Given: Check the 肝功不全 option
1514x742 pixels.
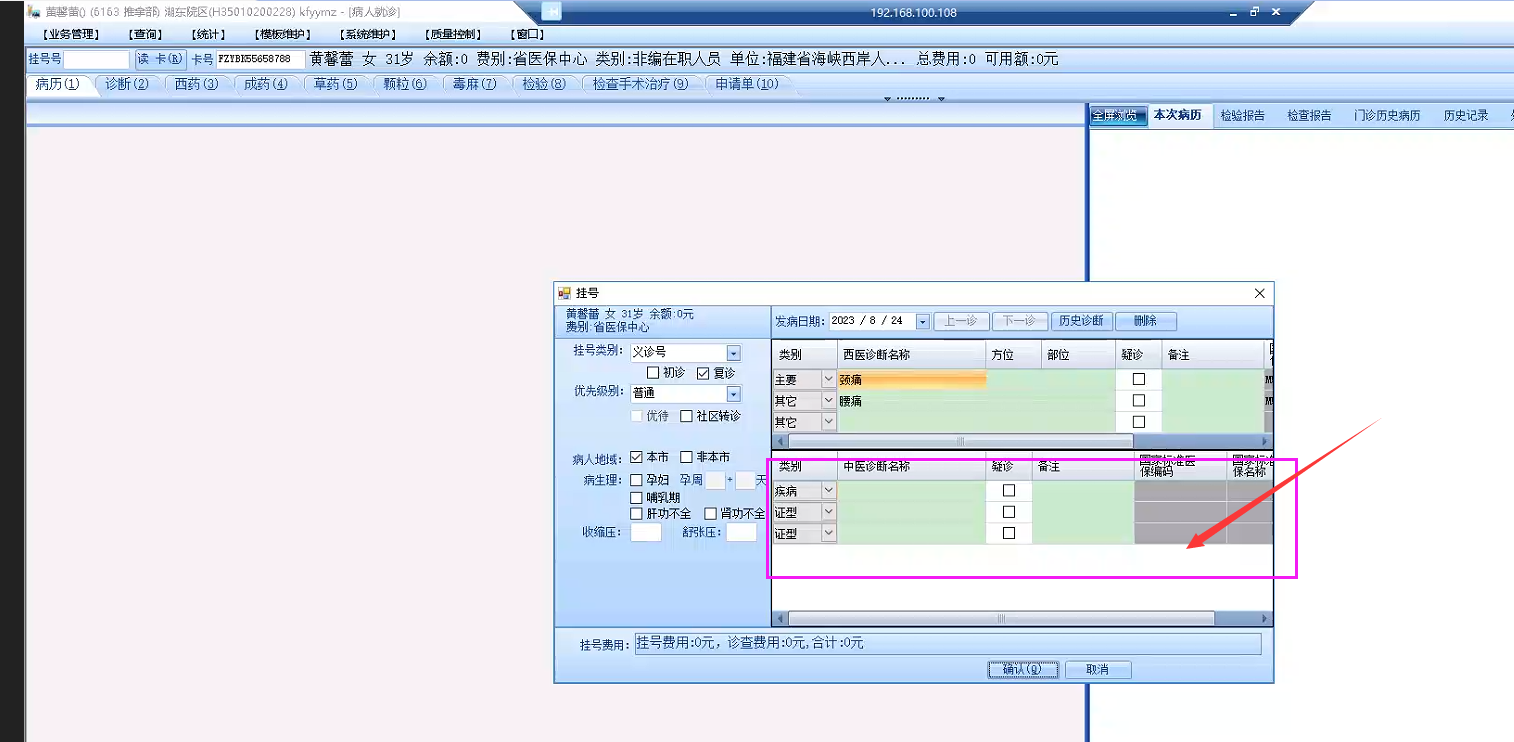Looking at the screenshot, I should click(x=636, y=513).
